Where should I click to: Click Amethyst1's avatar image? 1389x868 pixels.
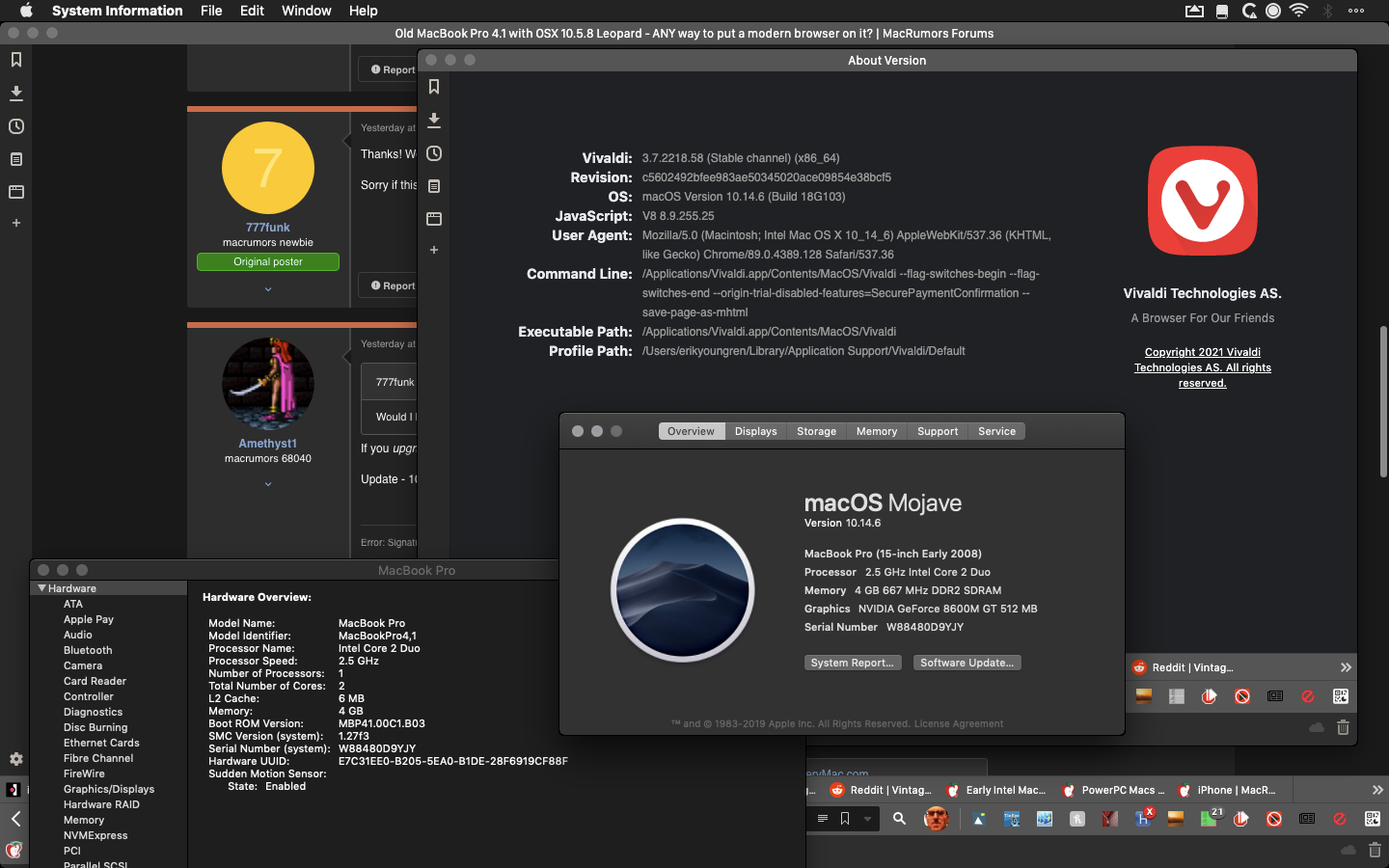tap(268, 384)
